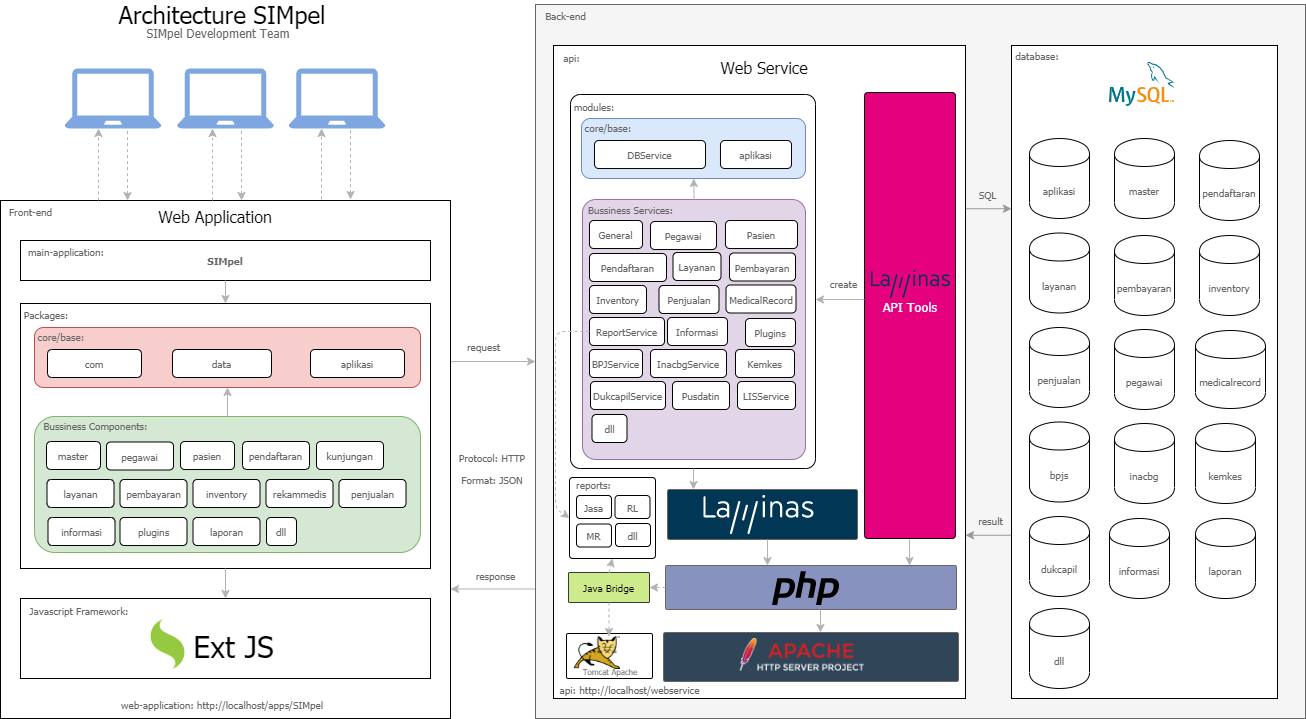1306x719 pixels.
Task: Click the SIMpel main-application box
Action: [x=225, y=261]
